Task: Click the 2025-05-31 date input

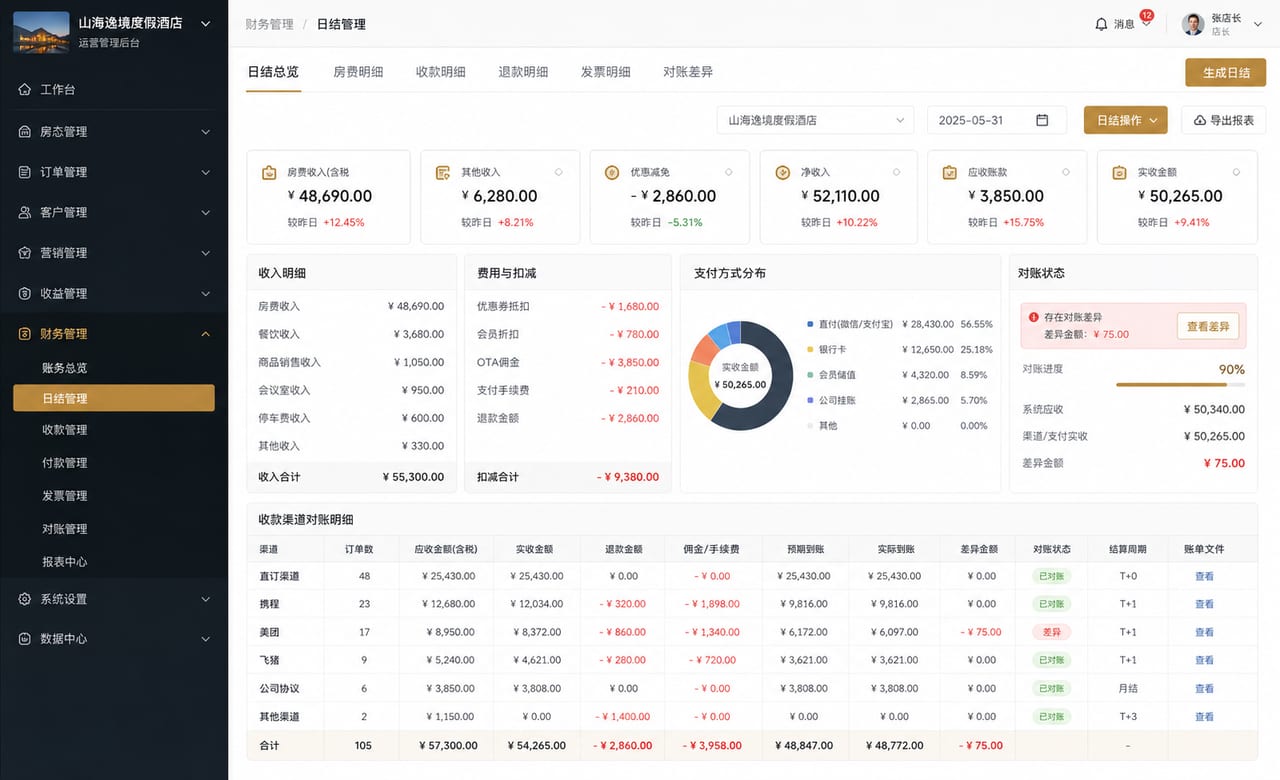Action: coord(997,120)
